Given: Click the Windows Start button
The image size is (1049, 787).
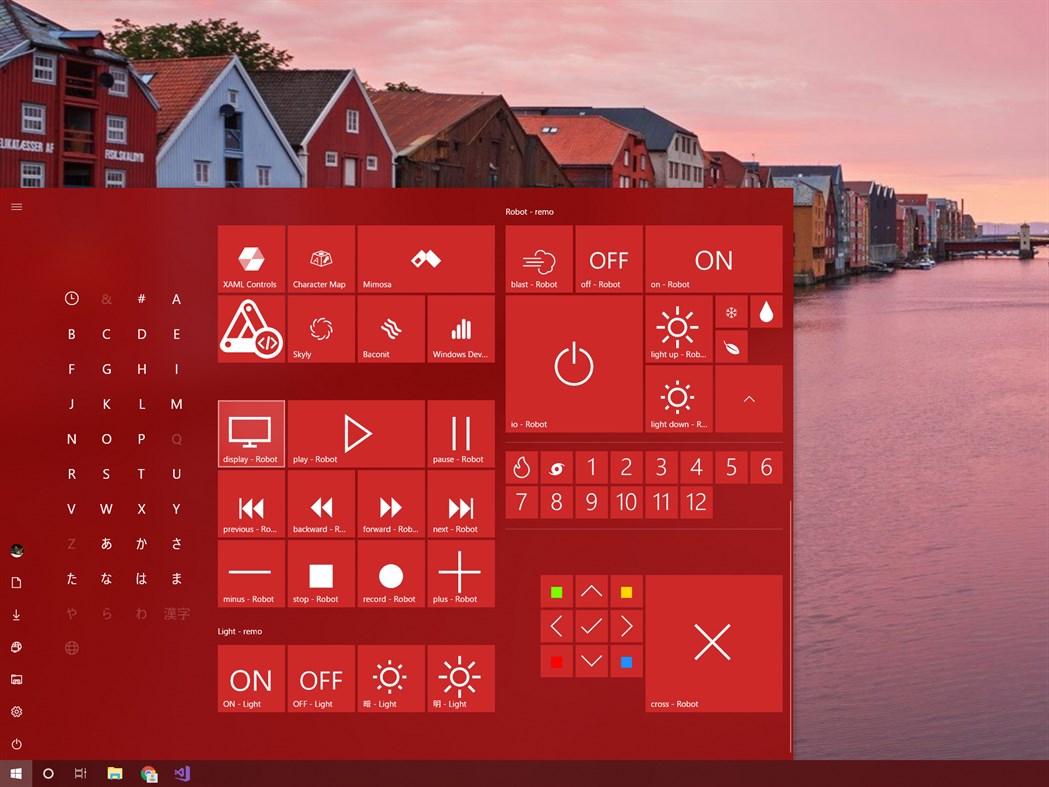Looking at the screenshot, I should click(x=16, y=774).
